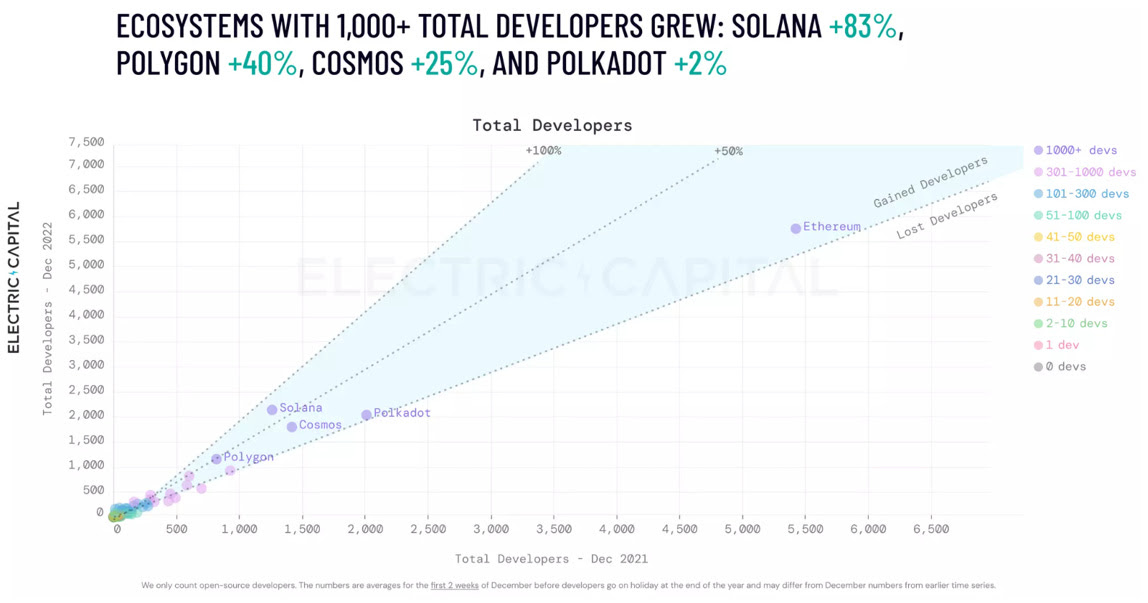The image size is (1148, 603).
Task: Click the '7,500' y-axis tick label
Action: pyautogui.click(x=86, y=142)
